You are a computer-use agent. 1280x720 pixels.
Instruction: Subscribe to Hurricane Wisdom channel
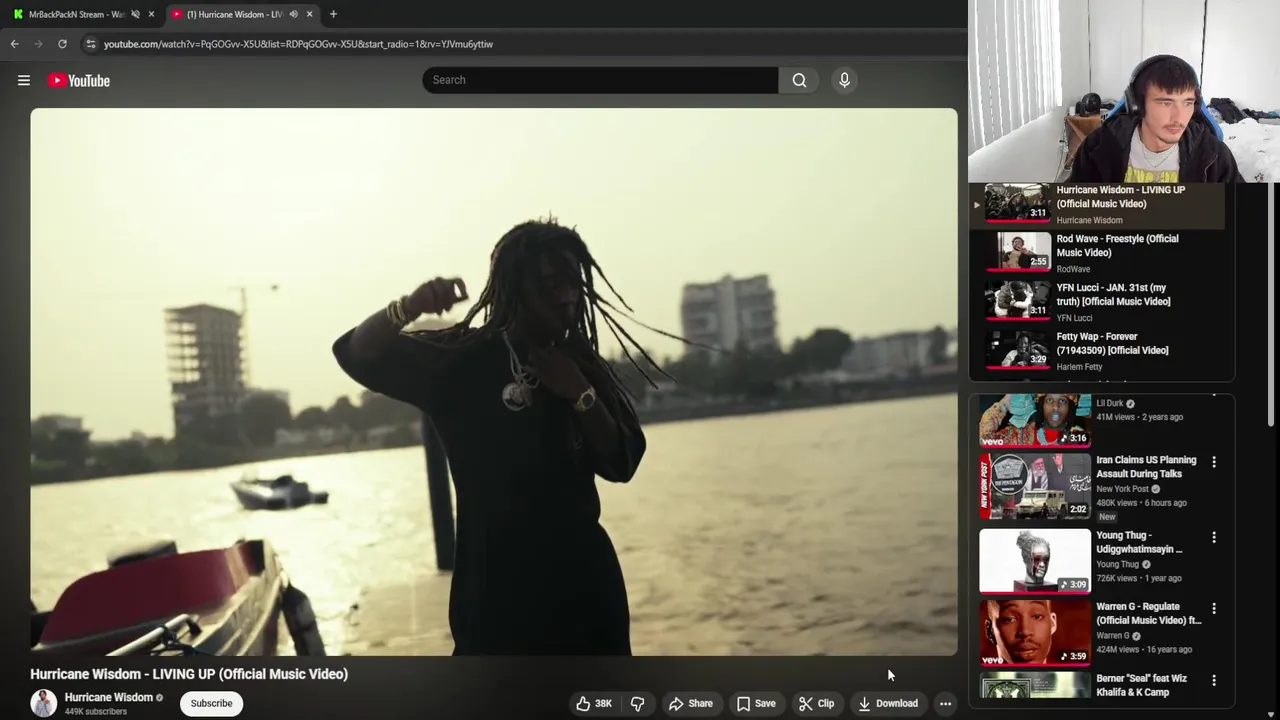(x=211, y=703)
